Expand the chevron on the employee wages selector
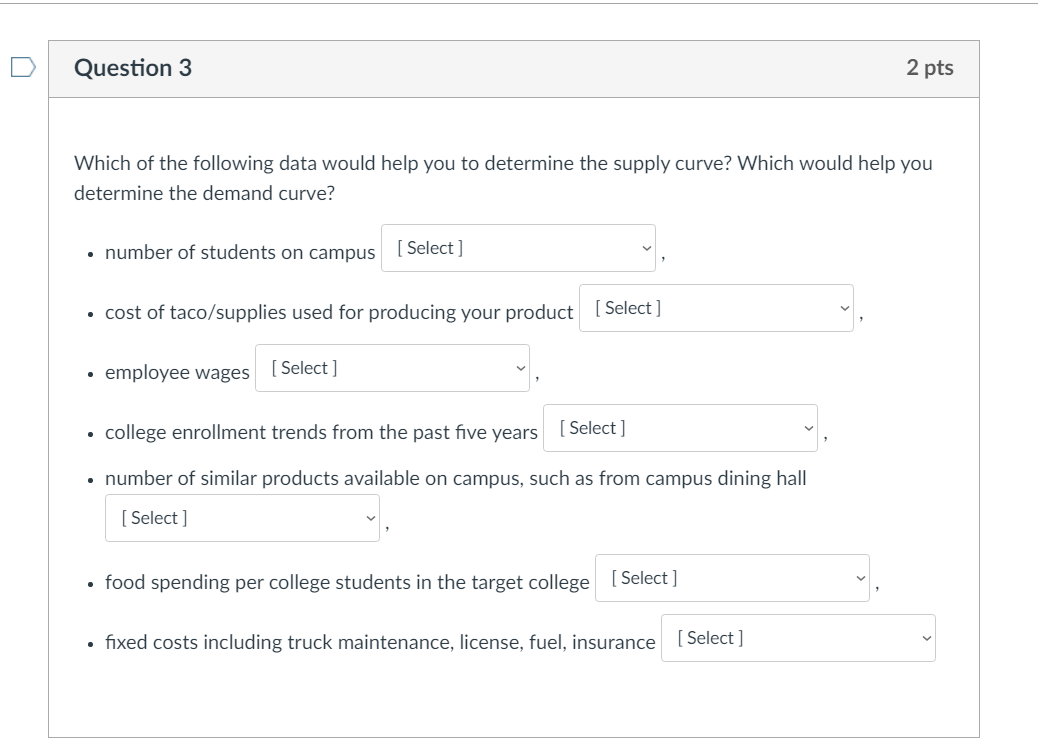1045x755 pixels. 520,367
